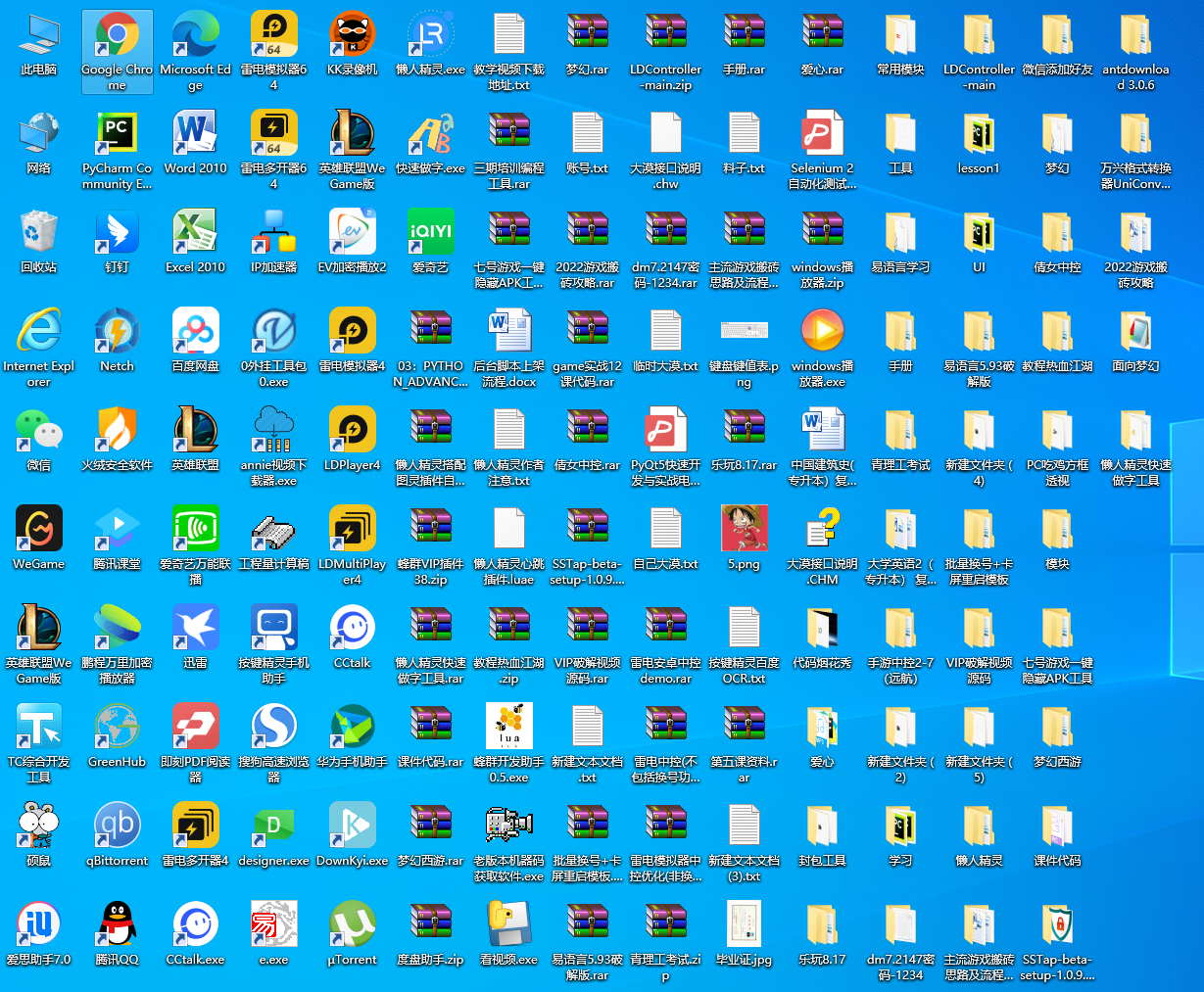1204x992 pixels.
Task: Select the 蜂群开发助手0.5.exe icon
Action: 509,744
